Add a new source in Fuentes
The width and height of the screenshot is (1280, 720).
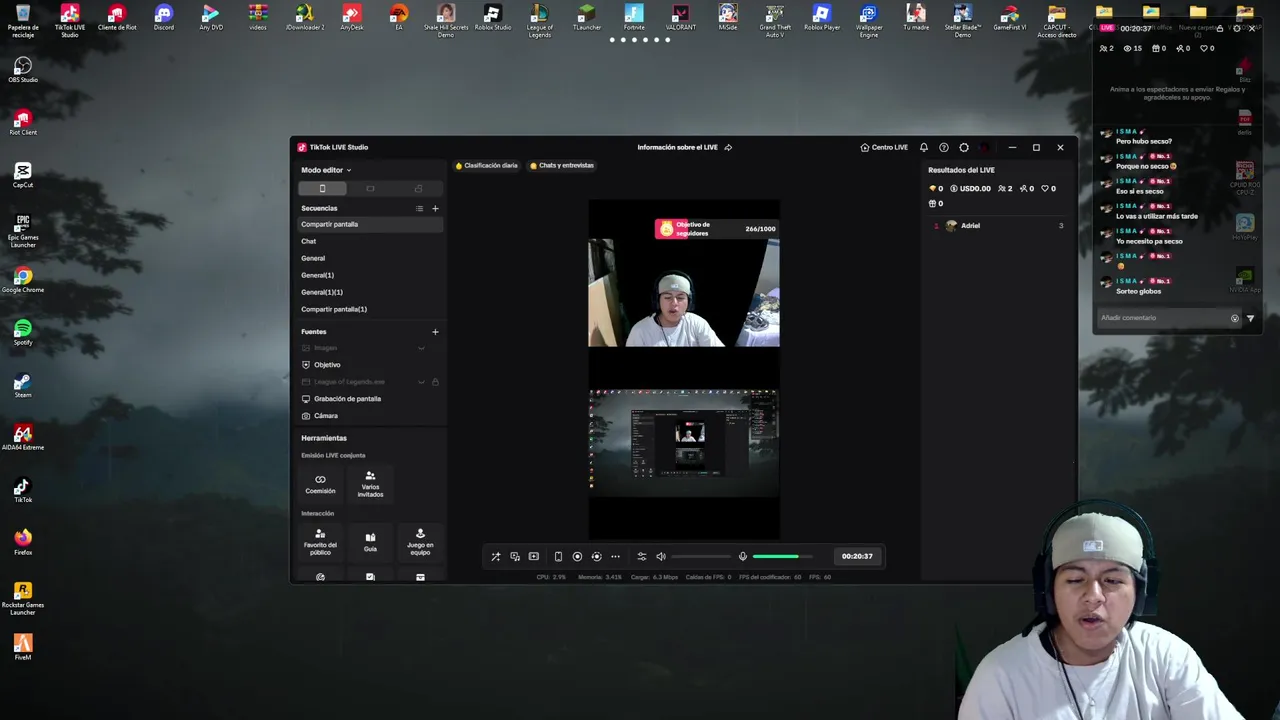[x=435, y=331]
